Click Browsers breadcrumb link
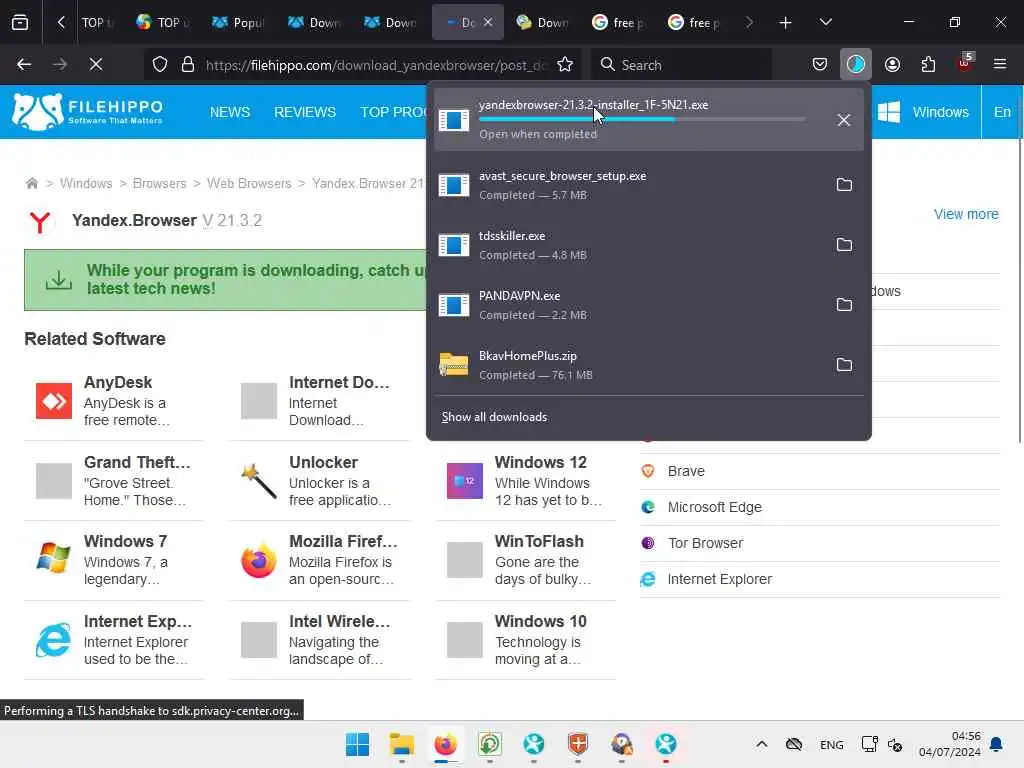The height and width of the screenshot is (768, 1024). pos(159,184)
